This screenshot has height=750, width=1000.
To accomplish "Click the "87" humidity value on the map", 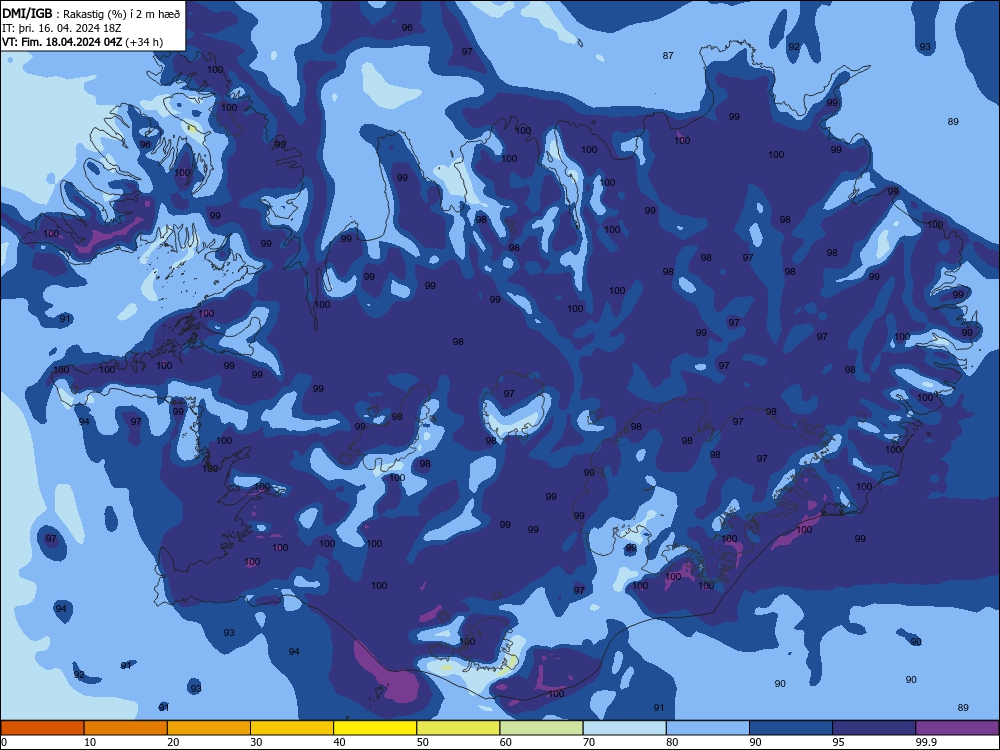I will coord(668,55).
